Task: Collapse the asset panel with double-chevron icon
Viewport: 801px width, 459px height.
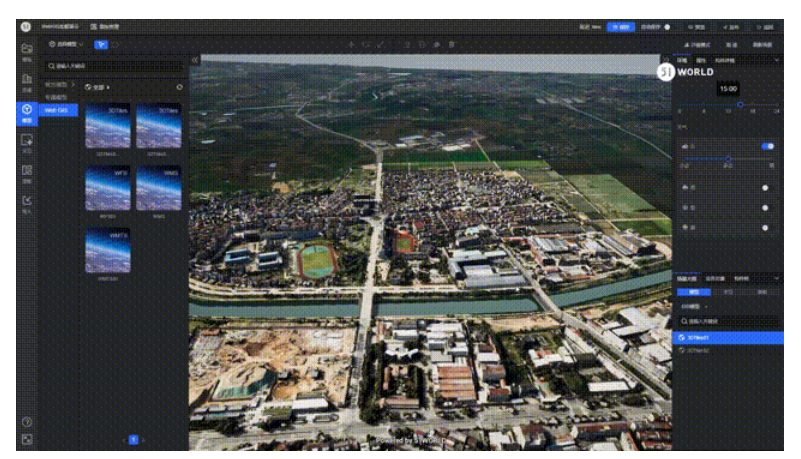Action: point(194,61)
